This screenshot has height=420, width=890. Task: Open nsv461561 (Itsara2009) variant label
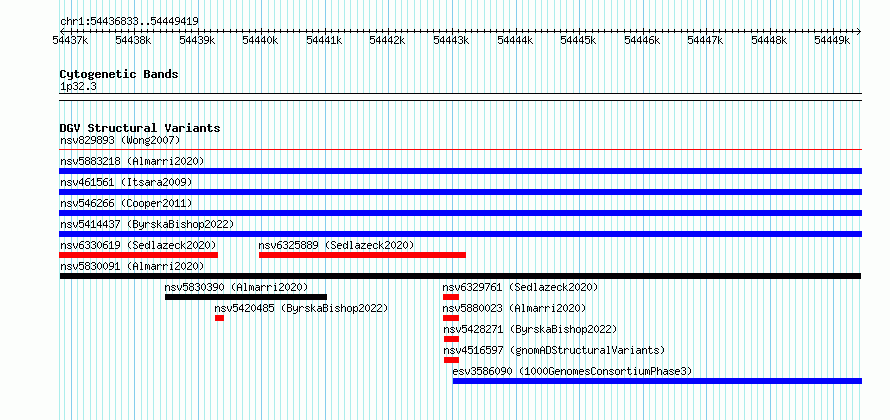pyautogui.click(x=126, y=182)
